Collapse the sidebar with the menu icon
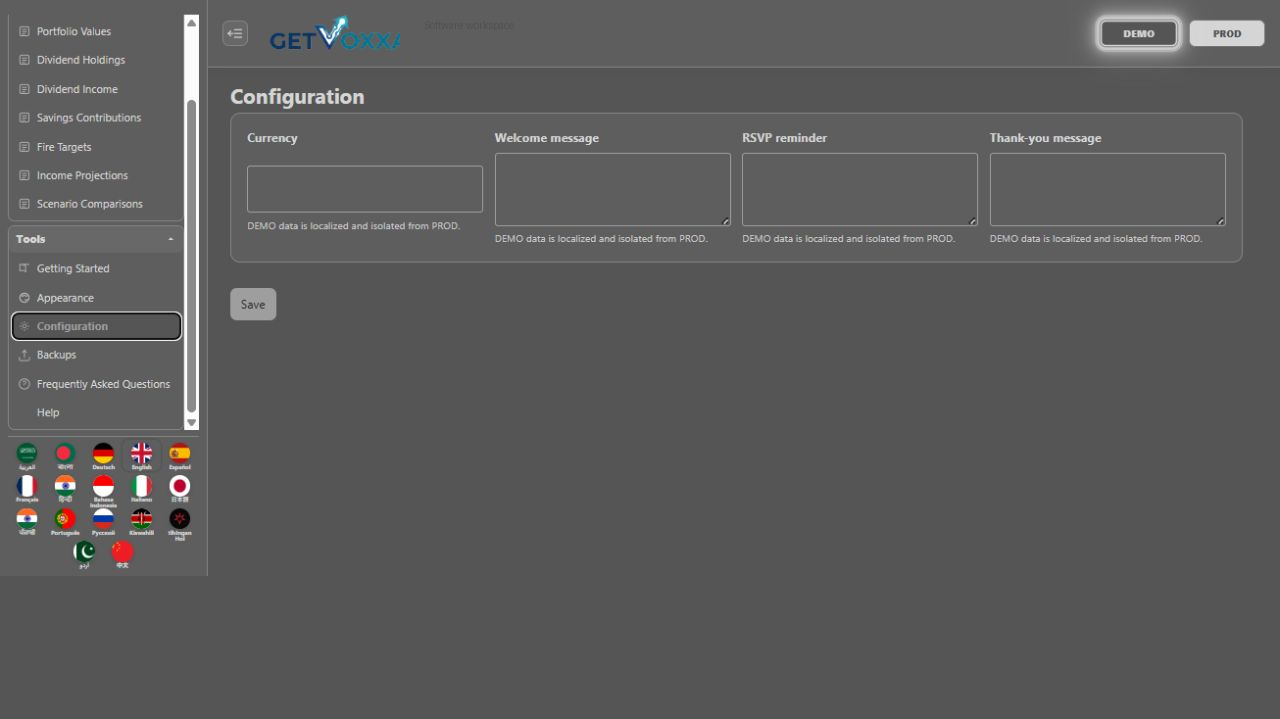The height and width of the screenshot is (719, 1280). point(235,33)
